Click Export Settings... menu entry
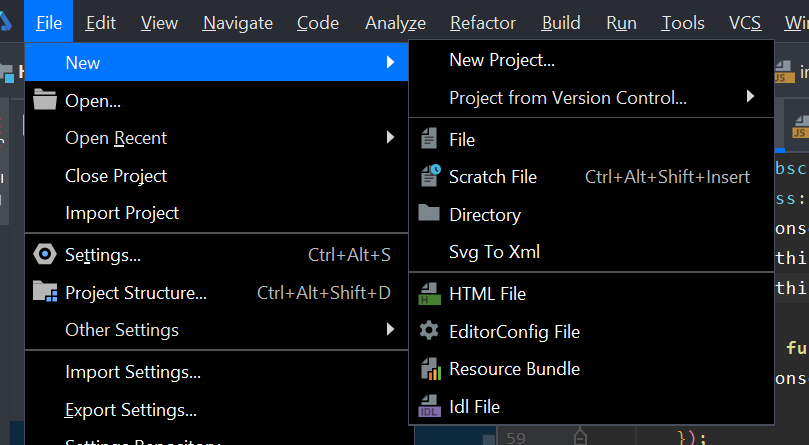 pos(131,410)
